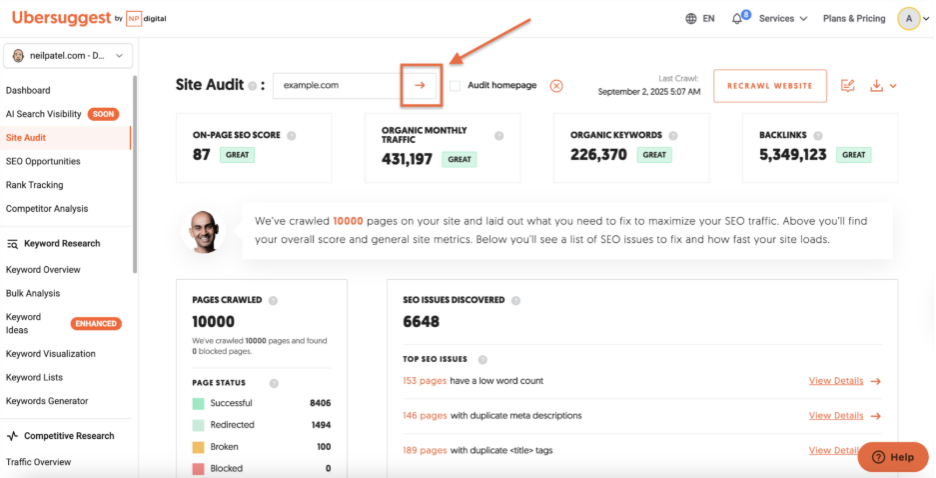This screenshot has width=936, height=478.
Task: Click info icon next to Pages Crawled
Action: pos(273,300)
